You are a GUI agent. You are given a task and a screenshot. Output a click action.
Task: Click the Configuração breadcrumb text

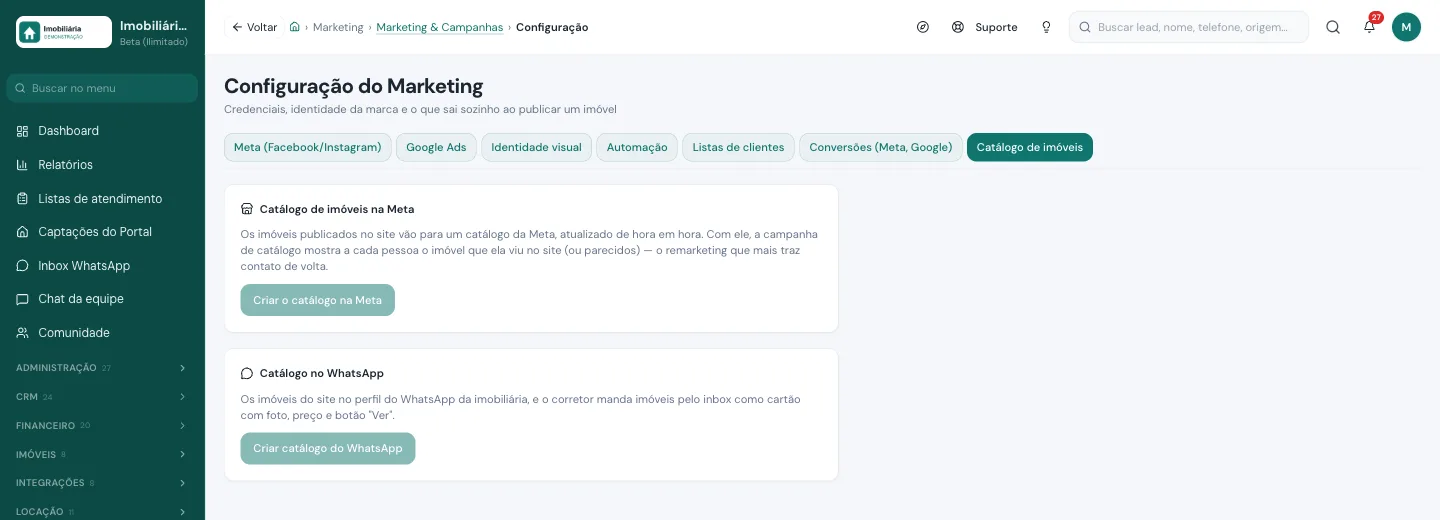[552, 27]
